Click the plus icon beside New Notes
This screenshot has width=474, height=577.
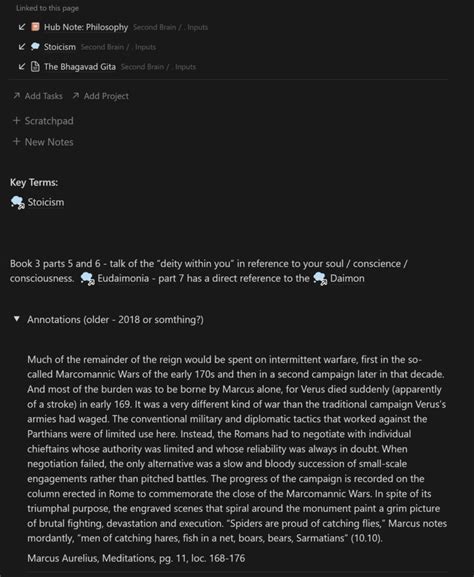16,142
